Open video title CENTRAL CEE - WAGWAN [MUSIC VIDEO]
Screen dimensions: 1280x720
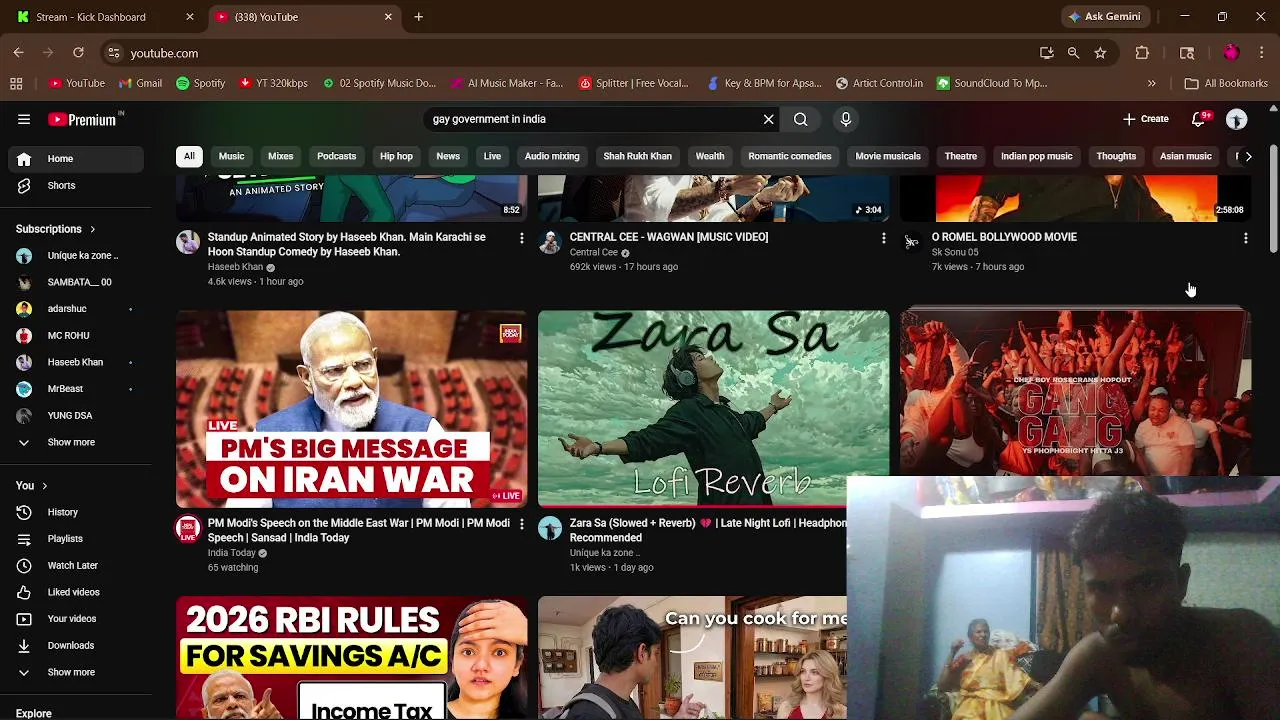coord(669,237)
